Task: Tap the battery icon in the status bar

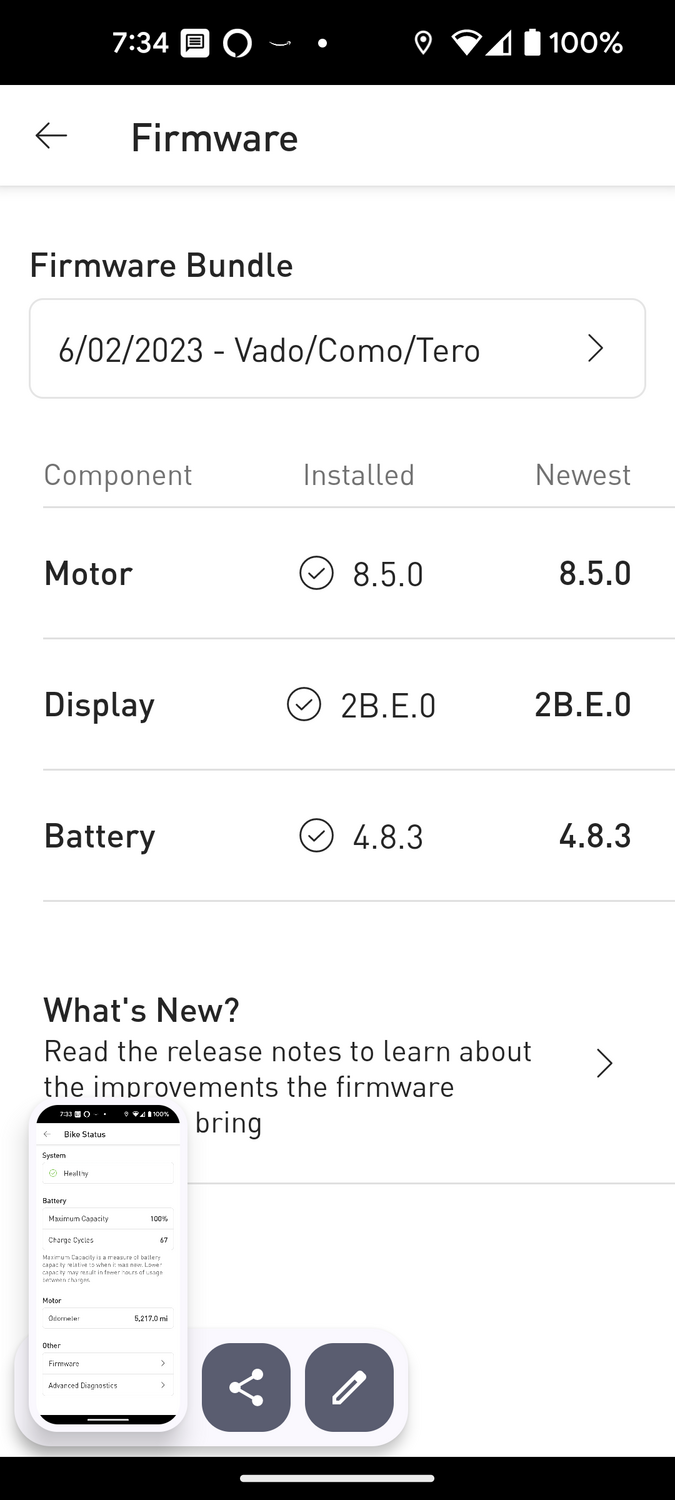Action: click(x=532, y=43)
